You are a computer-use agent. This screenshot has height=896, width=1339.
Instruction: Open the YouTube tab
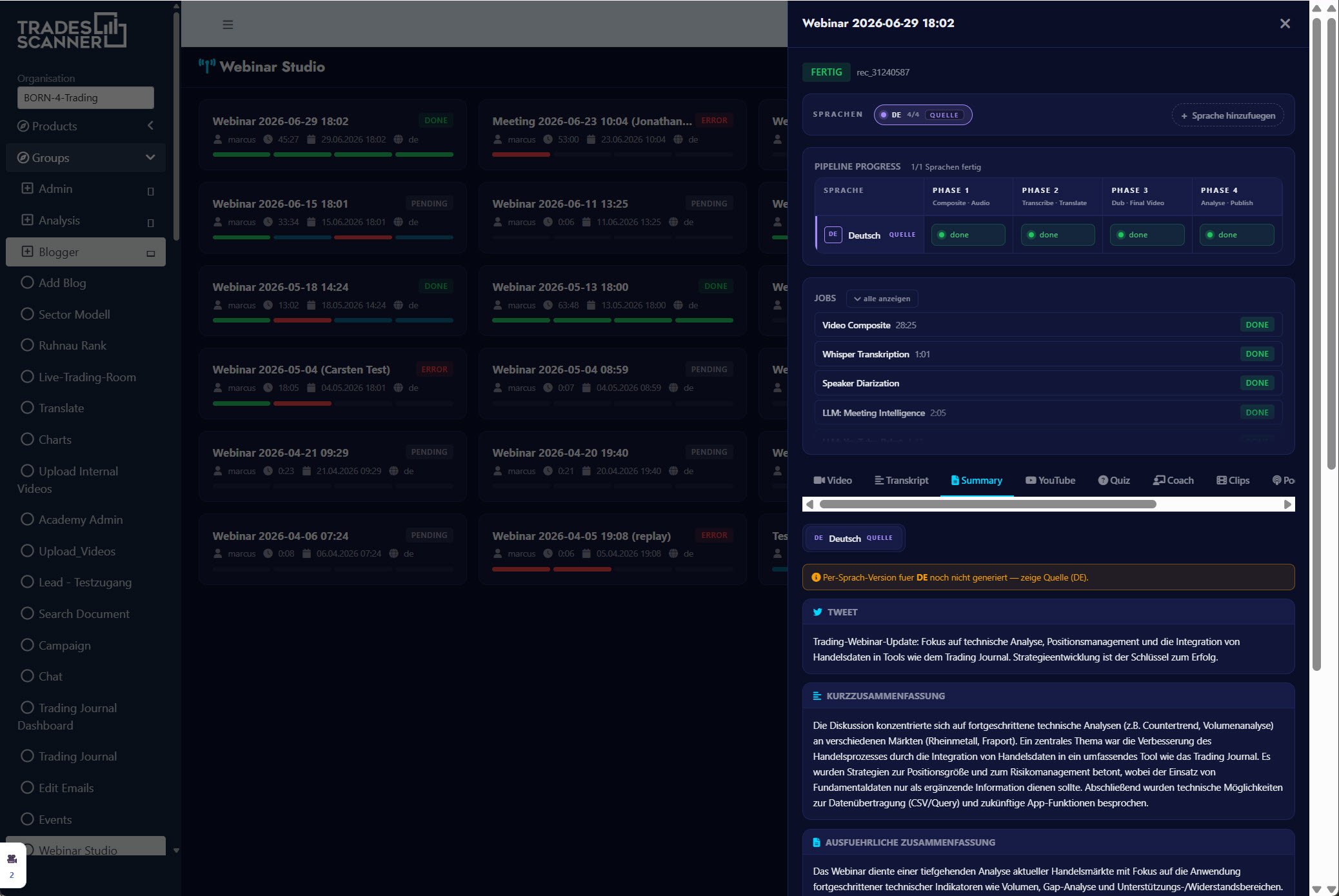[x=1050, y=481]
